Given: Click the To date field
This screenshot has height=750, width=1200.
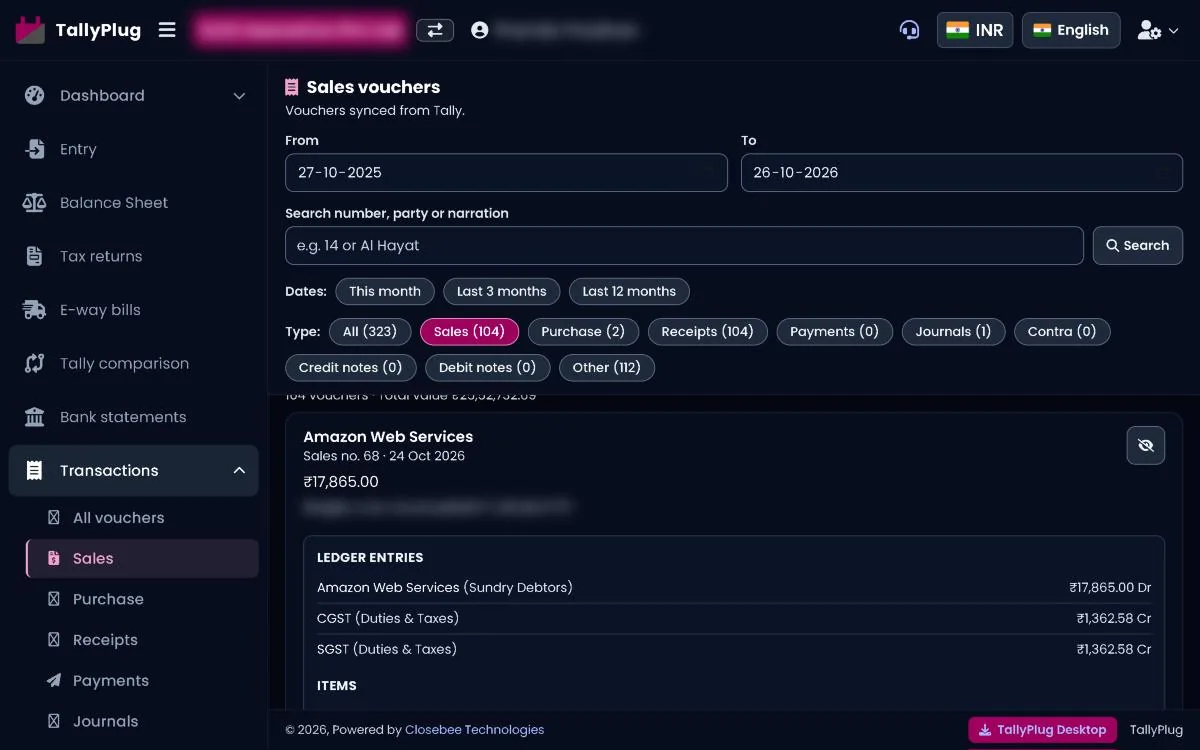Looking at the screenshot, I should pos(962,172).
